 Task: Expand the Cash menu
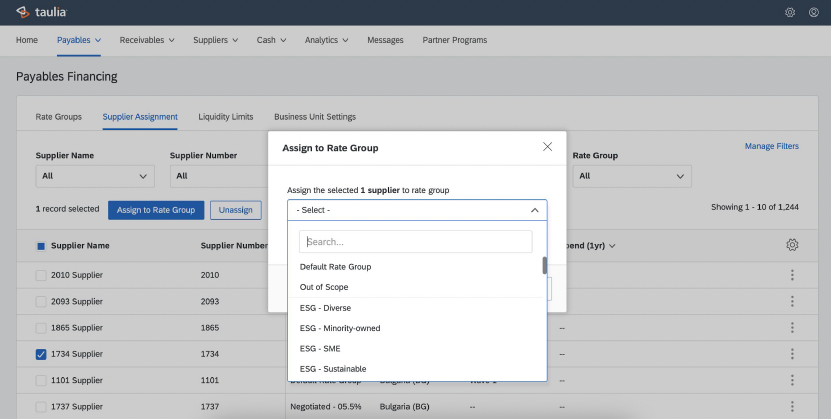click(271, 40)
